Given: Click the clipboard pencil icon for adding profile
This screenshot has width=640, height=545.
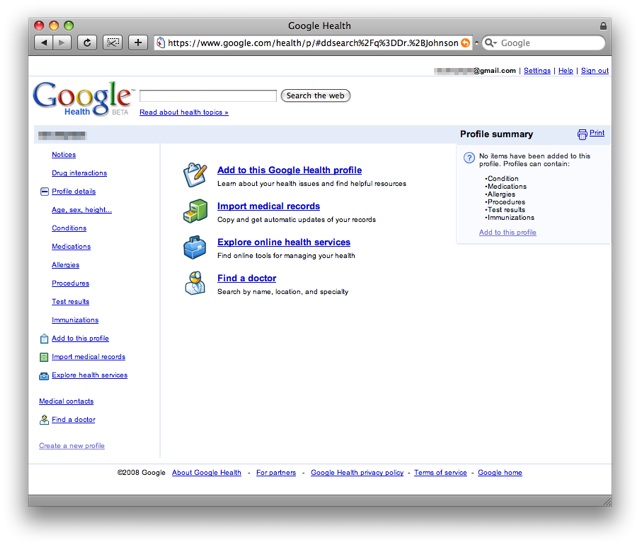Looking at the screenshot, I should coord(195,175).
